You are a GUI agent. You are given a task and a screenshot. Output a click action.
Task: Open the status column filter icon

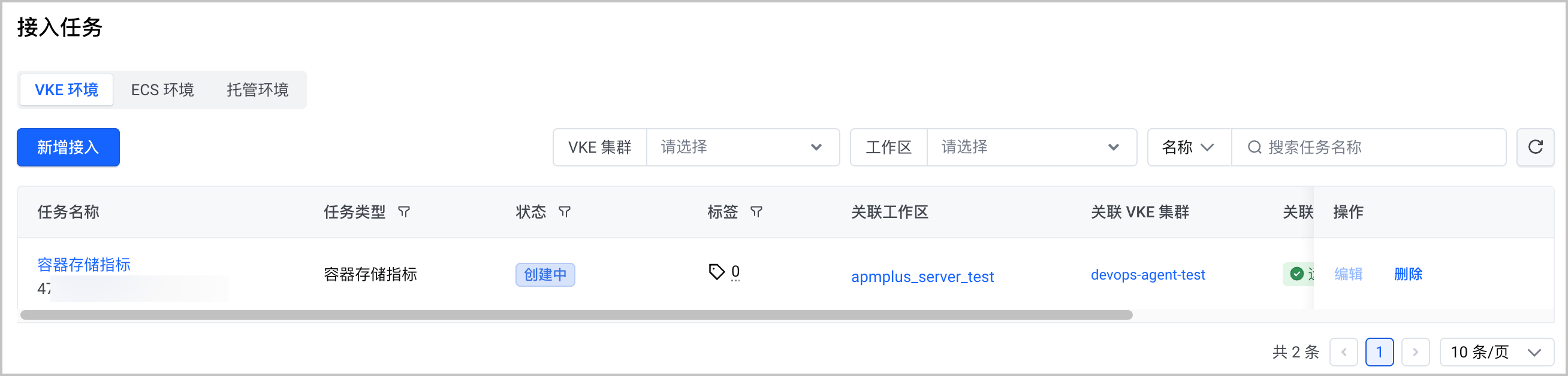(565, 212)
